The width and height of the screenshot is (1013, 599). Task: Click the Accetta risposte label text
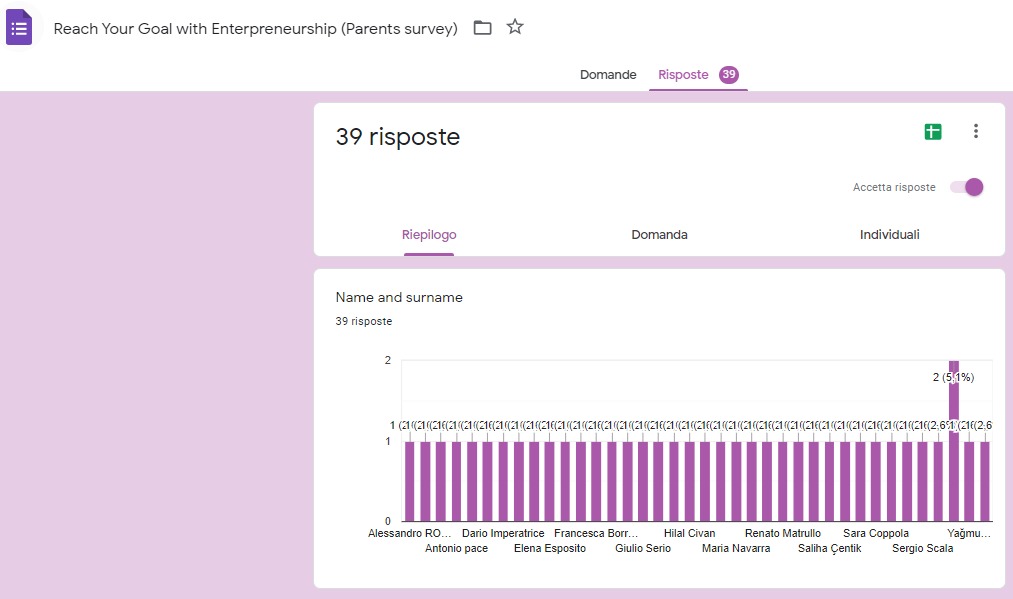(894, 187)
